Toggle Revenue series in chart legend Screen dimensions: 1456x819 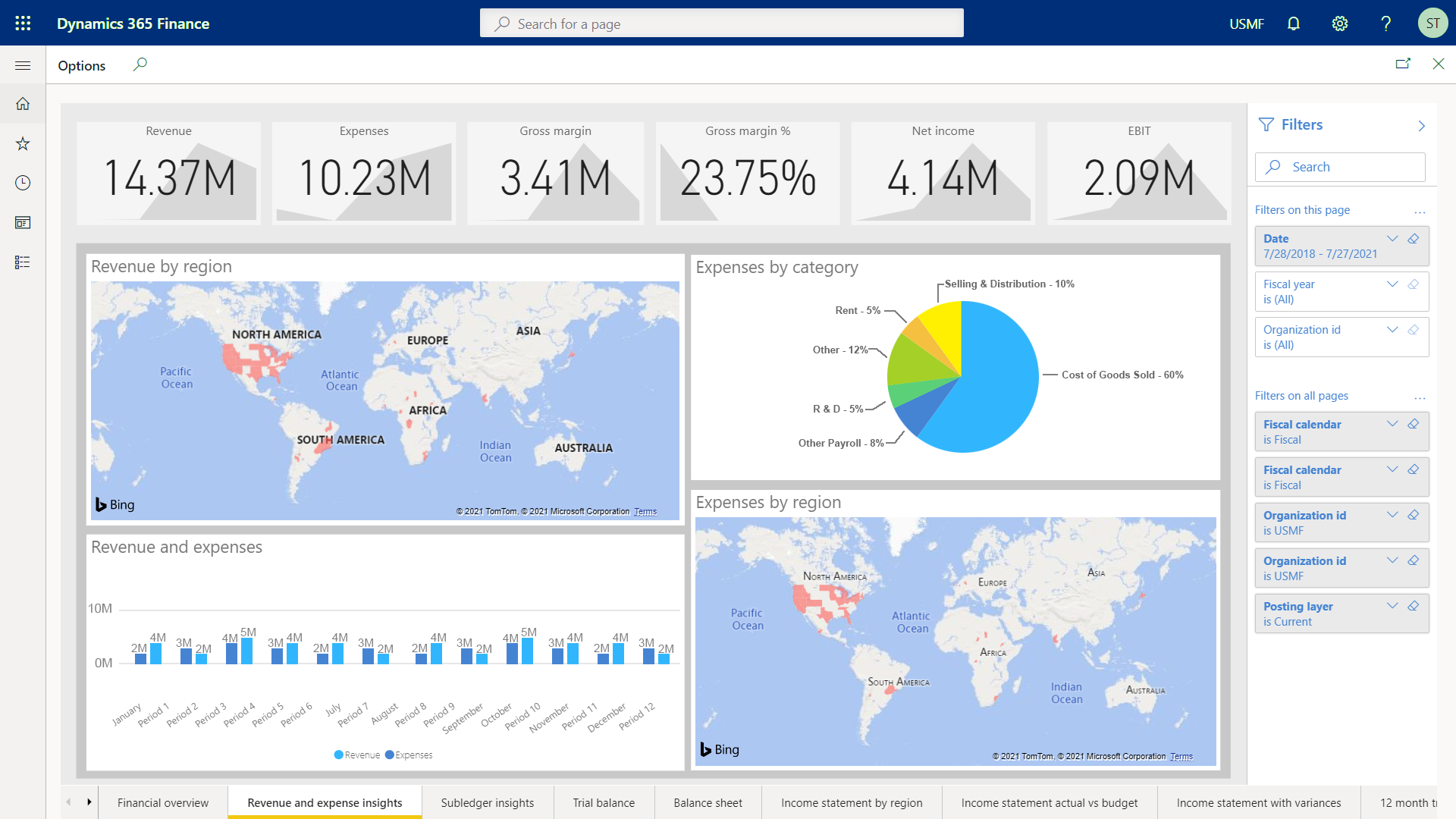pyautogui.click(x=356, y=755)
